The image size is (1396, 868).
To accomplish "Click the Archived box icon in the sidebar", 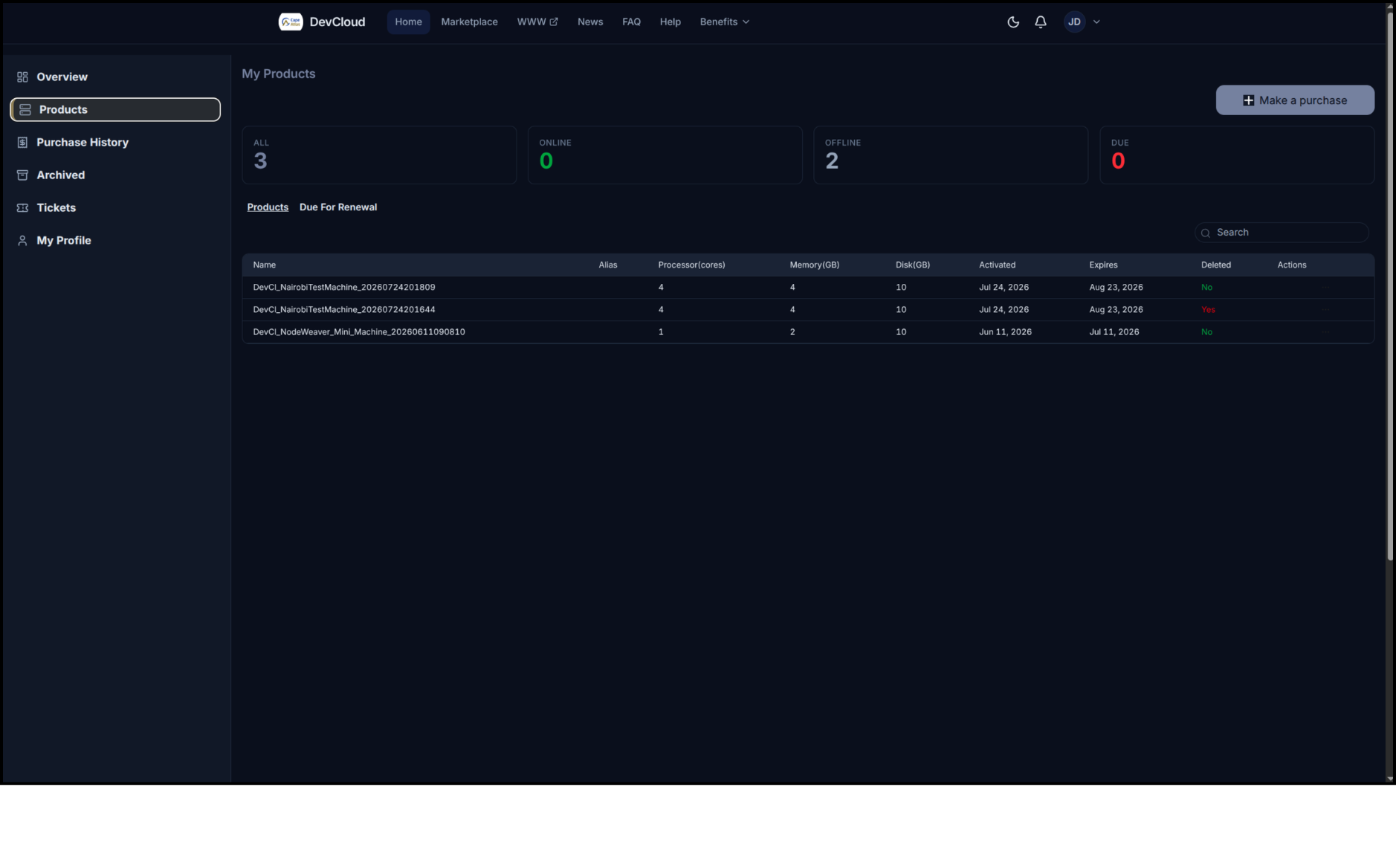I will point(22,175).
